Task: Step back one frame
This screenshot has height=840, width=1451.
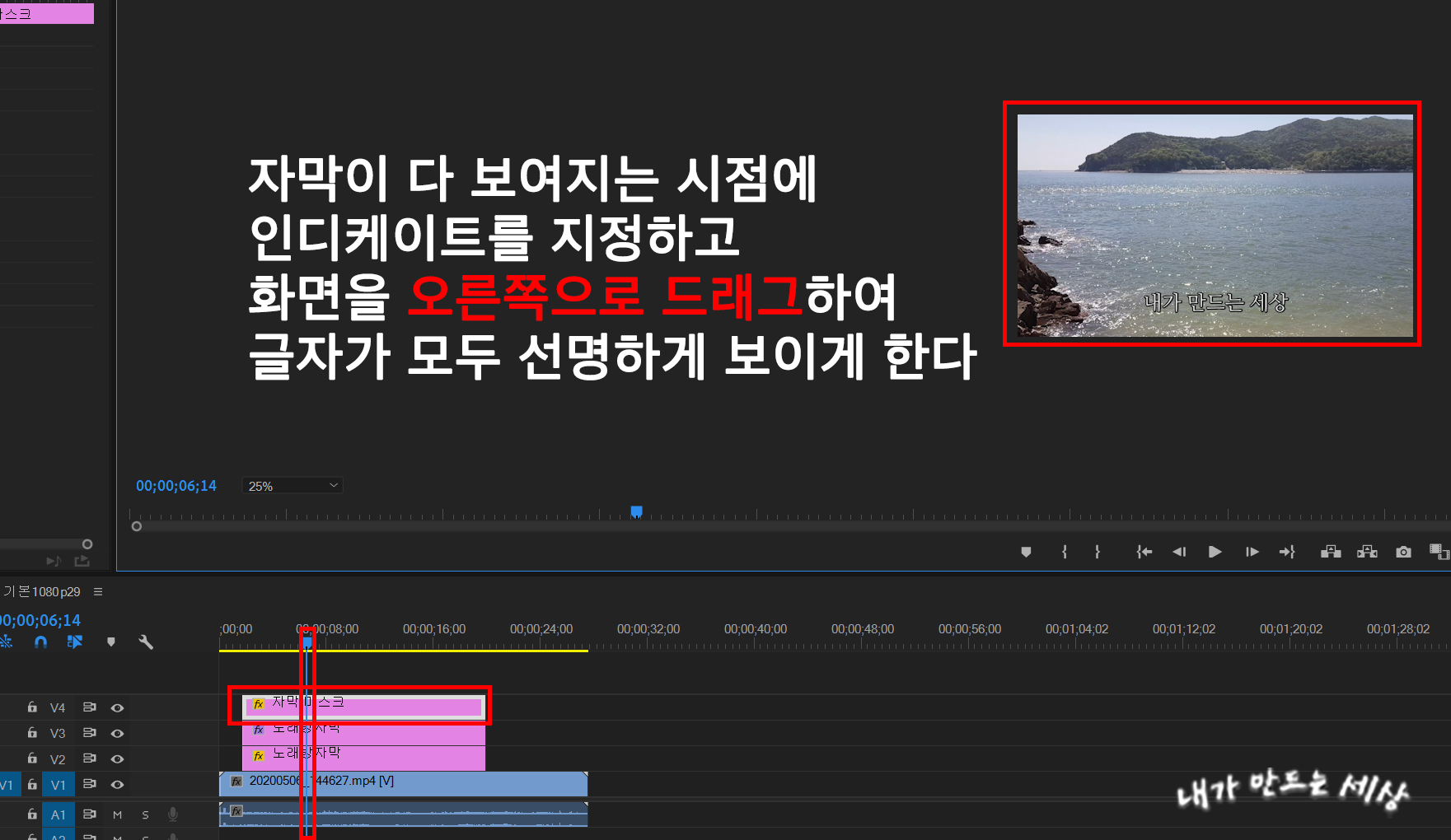Action: (x=1179, y=552)
